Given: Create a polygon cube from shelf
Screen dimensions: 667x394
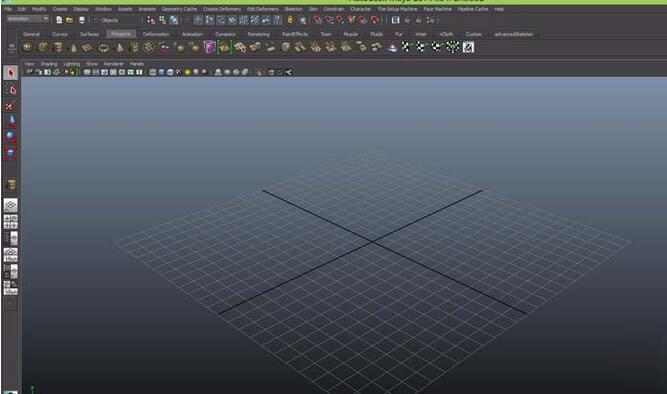Looking at the screenshot, I should [x=43, y=47].
